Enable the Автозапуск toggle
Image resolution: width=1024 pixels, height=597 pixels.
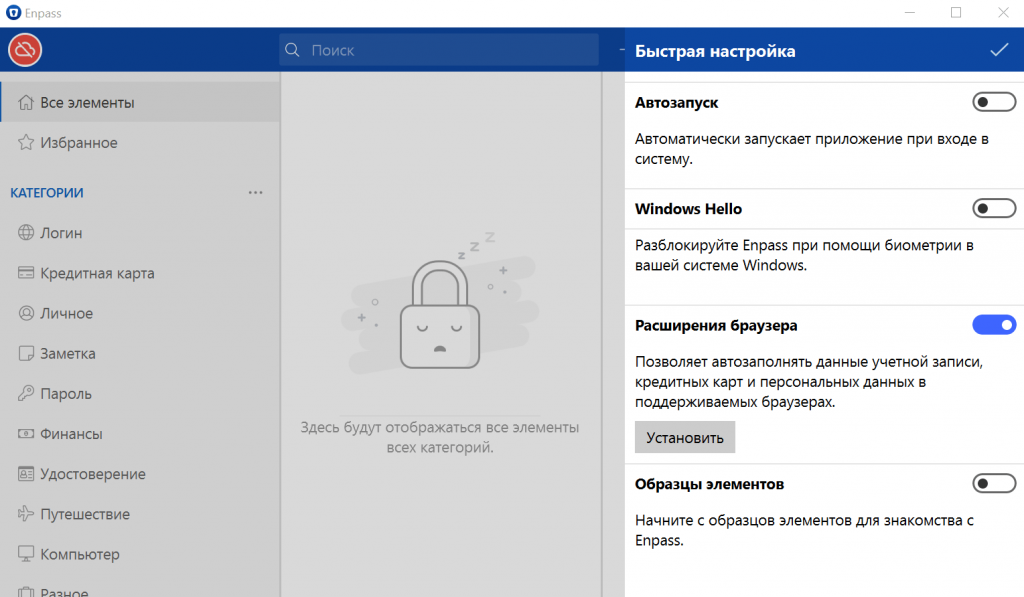point(994,102)
